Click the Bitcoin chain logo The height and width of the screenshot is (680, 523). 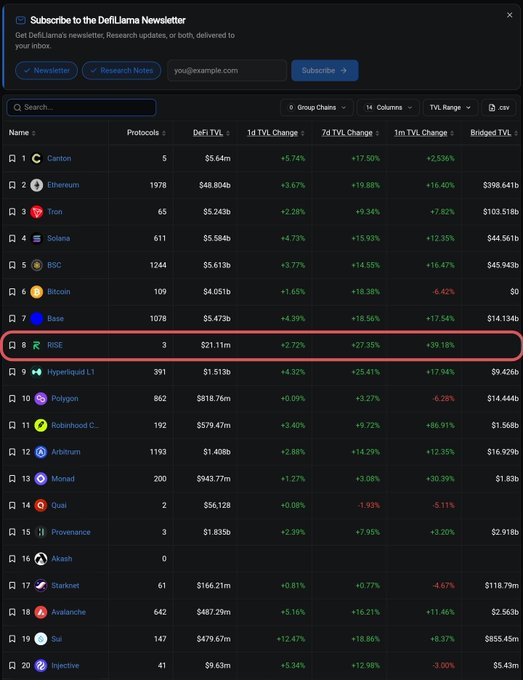pyautogui.click(x=36, y=292)
